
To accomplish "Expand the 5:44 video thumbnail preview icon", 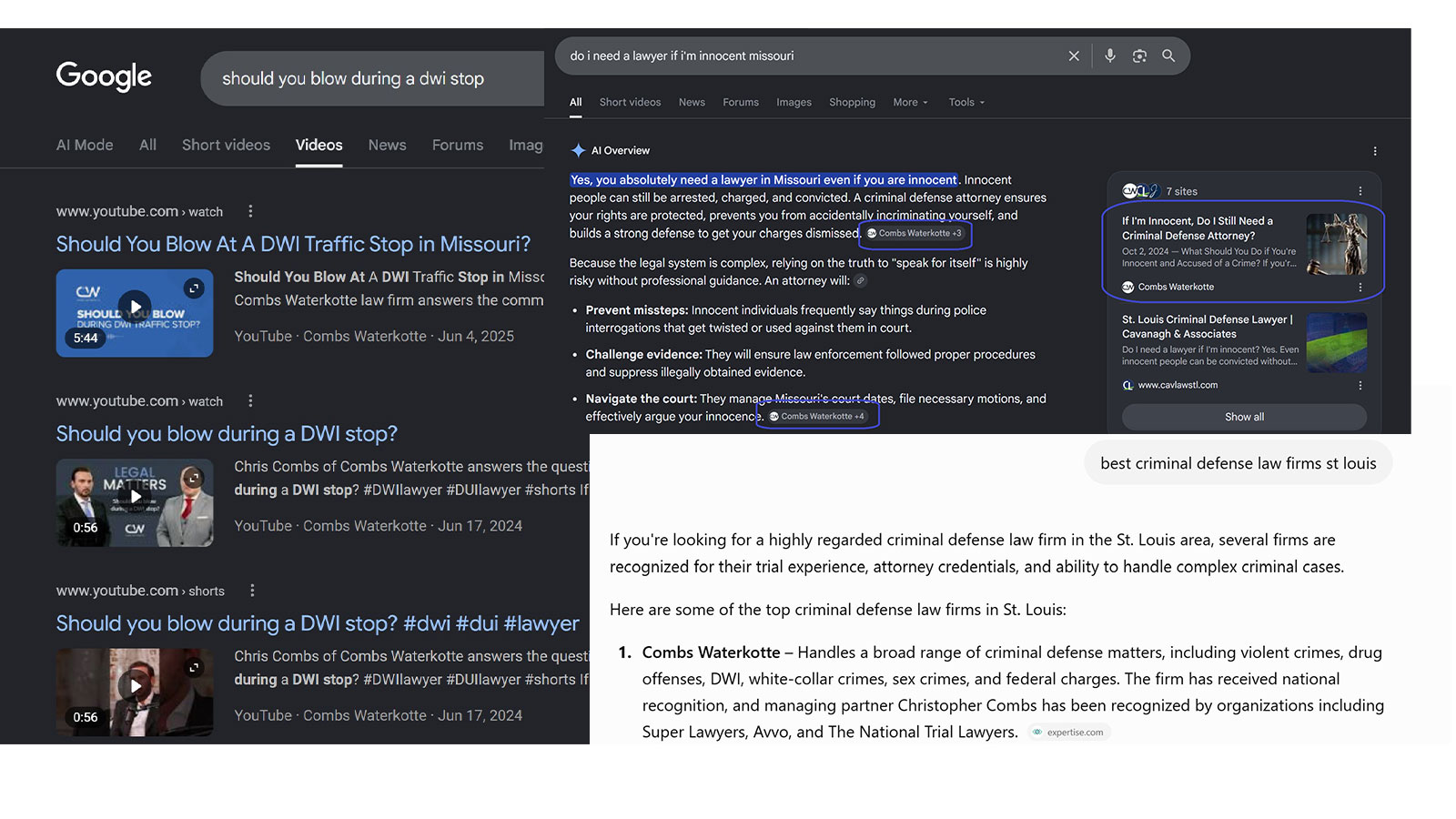I will [194, 288].
